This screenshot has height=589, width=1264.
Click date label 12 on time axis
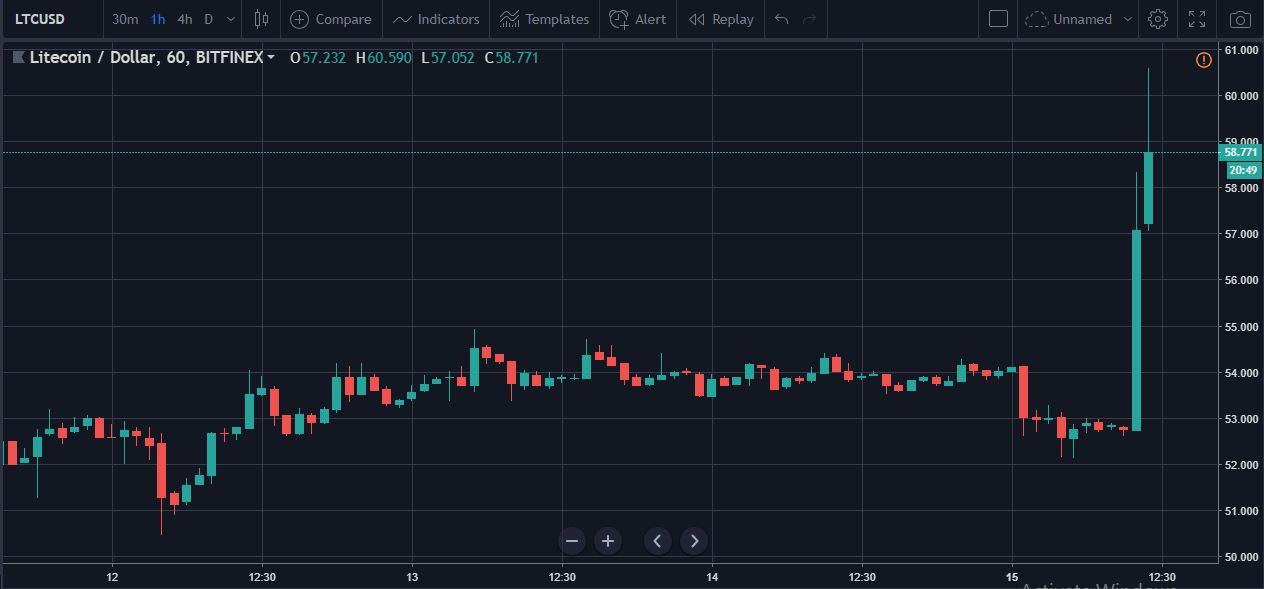click(112, 577)
